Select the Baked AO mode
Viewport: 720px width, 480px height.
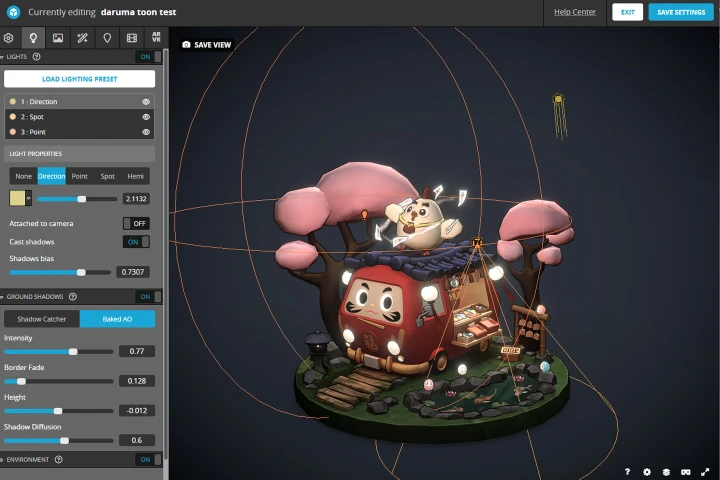[x=118, y=319]
